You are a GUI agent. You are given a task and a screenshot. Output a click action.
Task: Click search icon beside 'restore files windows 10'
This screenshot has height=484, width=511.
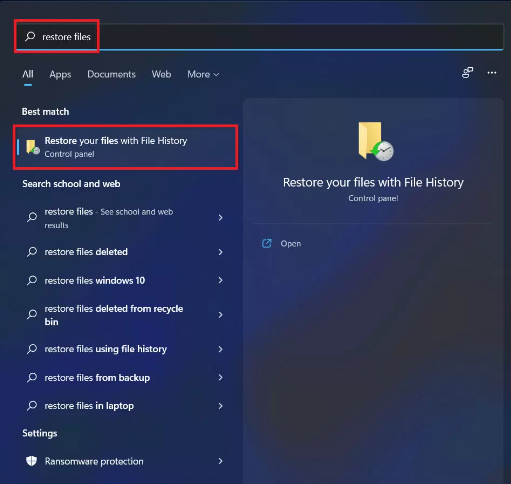[x=32, y=280]
